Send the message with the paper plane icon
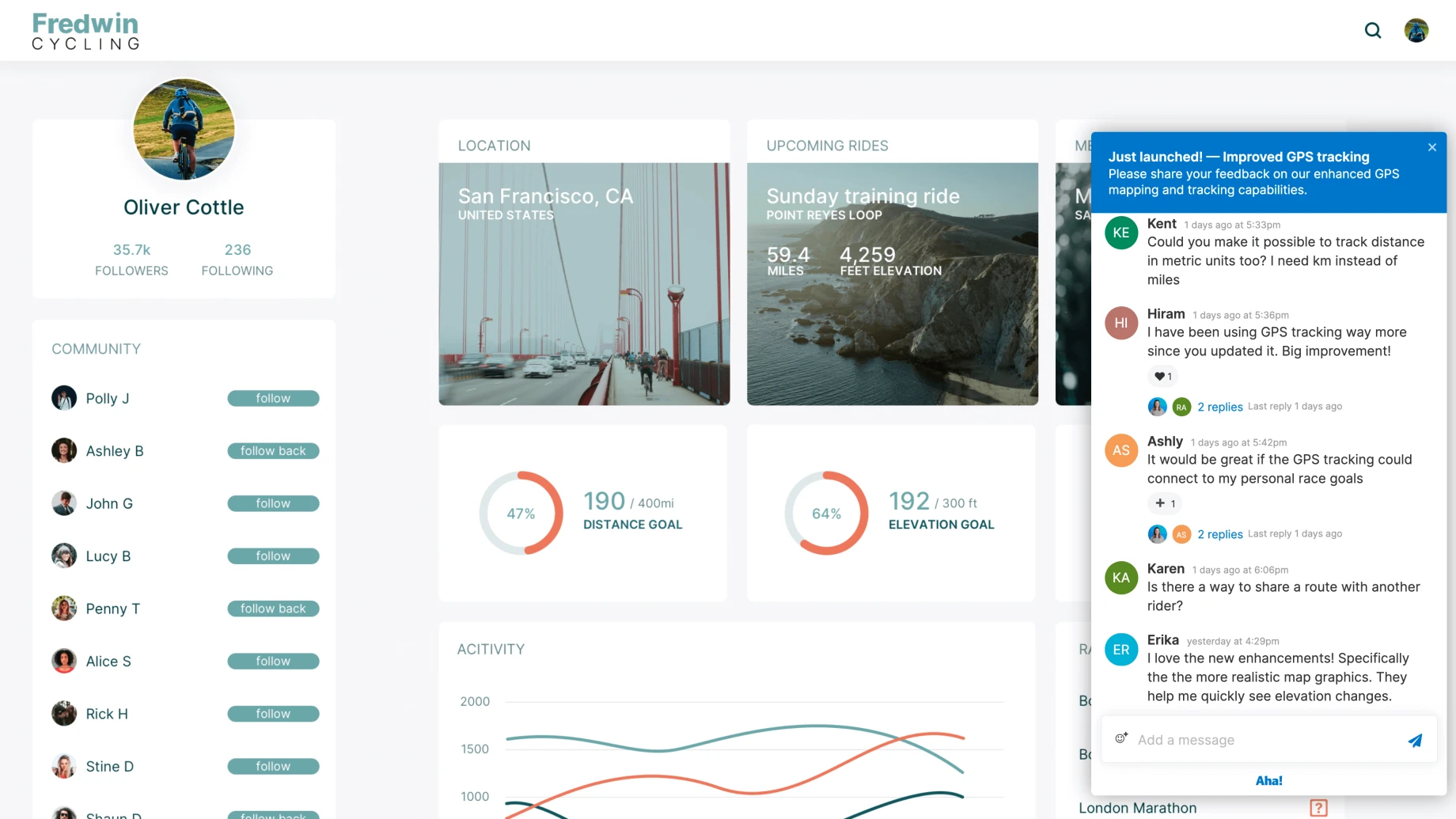1456x819 pixels. click(x=1415, y=740)
